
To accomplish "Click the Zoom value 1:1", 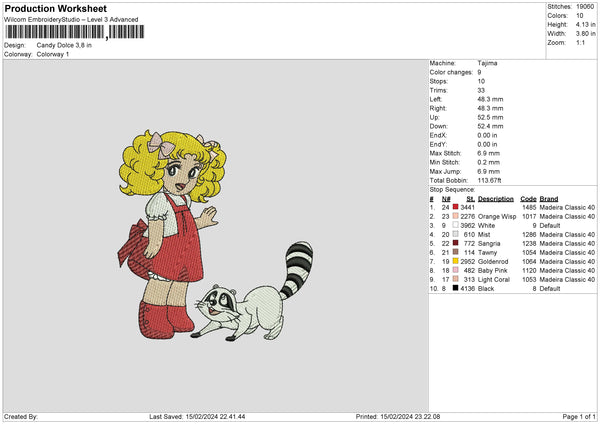I will 580,42.
